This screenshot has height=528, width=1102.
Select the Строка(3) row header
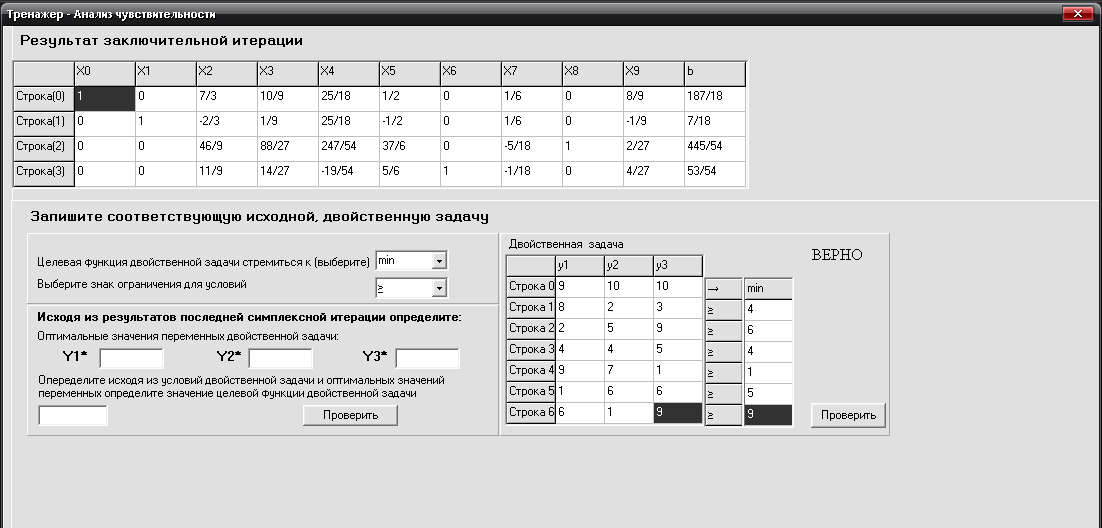[44, 174]
